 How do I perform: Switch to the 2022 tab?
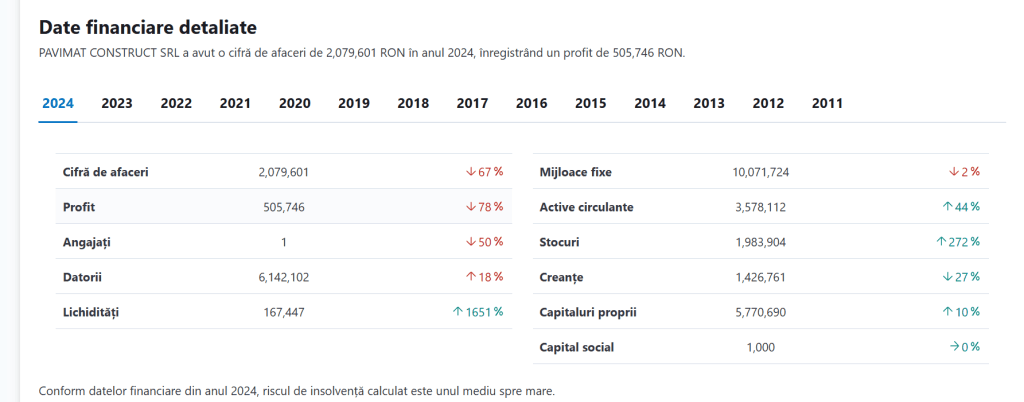click(x=176, y=103)
